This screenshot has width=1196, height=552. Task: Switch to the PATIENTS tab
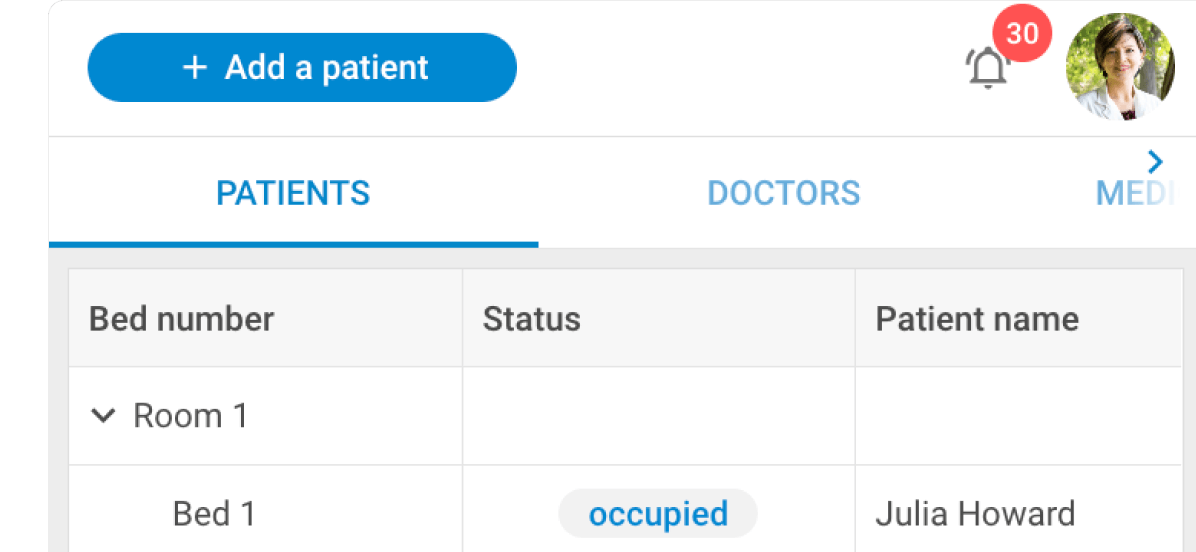(x=294, y=193)
